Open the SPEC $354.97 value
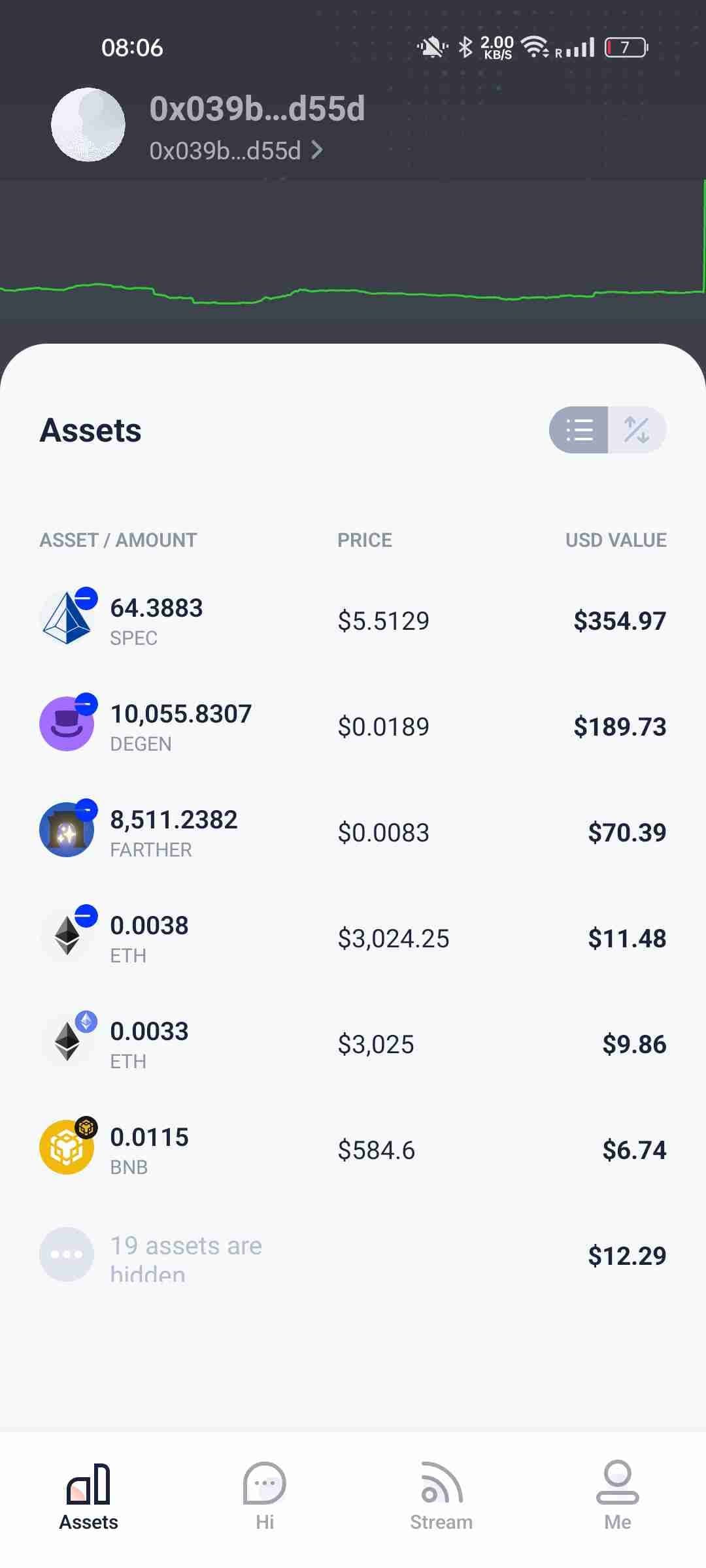 coord(620,621)
